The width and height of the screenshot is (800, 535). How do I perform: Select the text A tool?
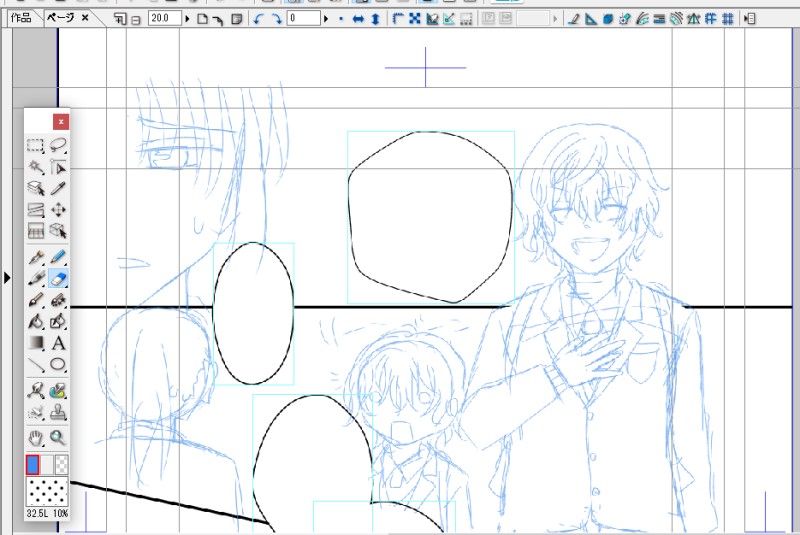(58, 343)
